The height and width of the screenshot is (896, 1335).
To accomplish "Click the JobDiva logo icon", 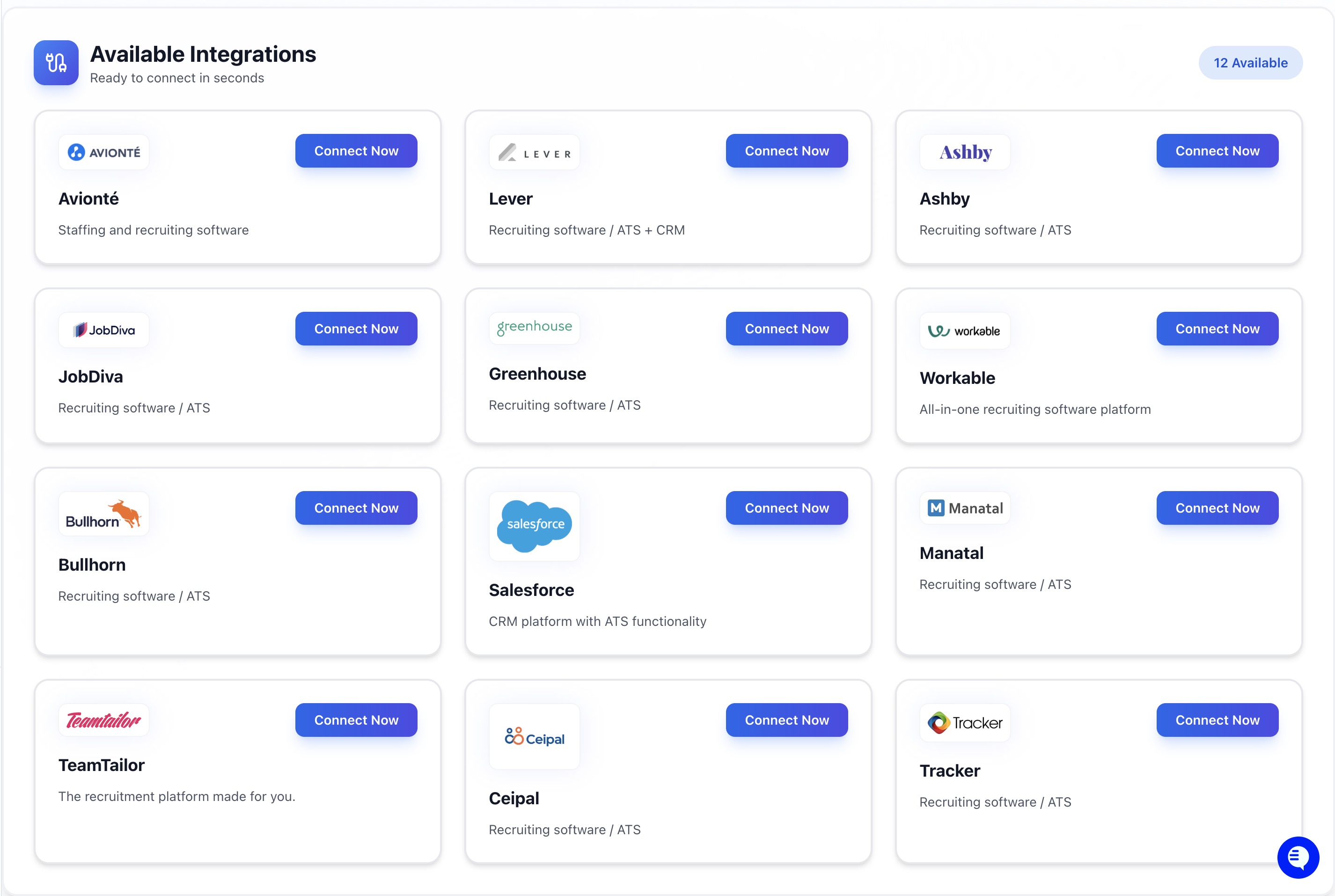I will point(103,330).
